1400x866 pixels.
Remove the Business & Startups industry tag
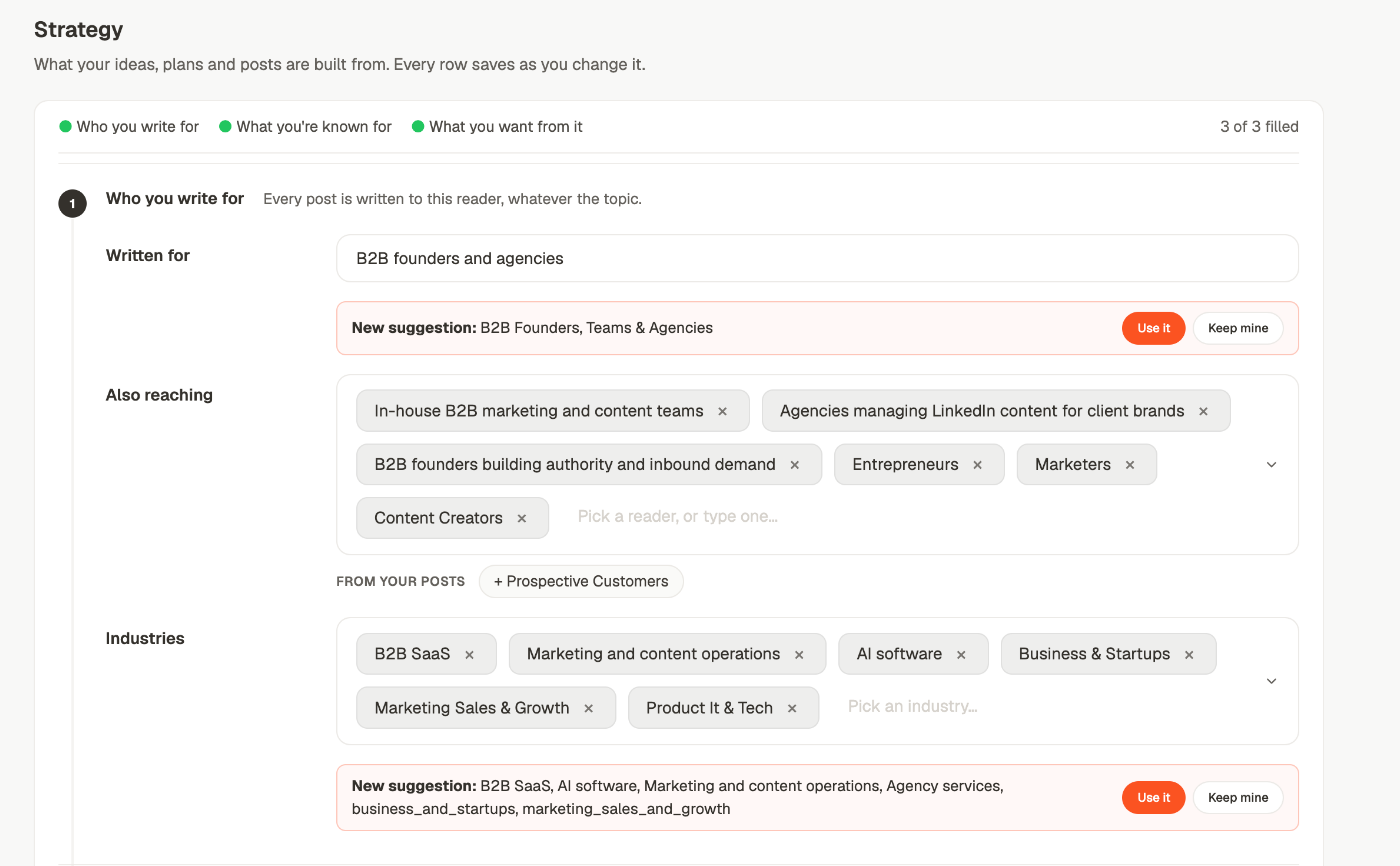click(1189, 655)
